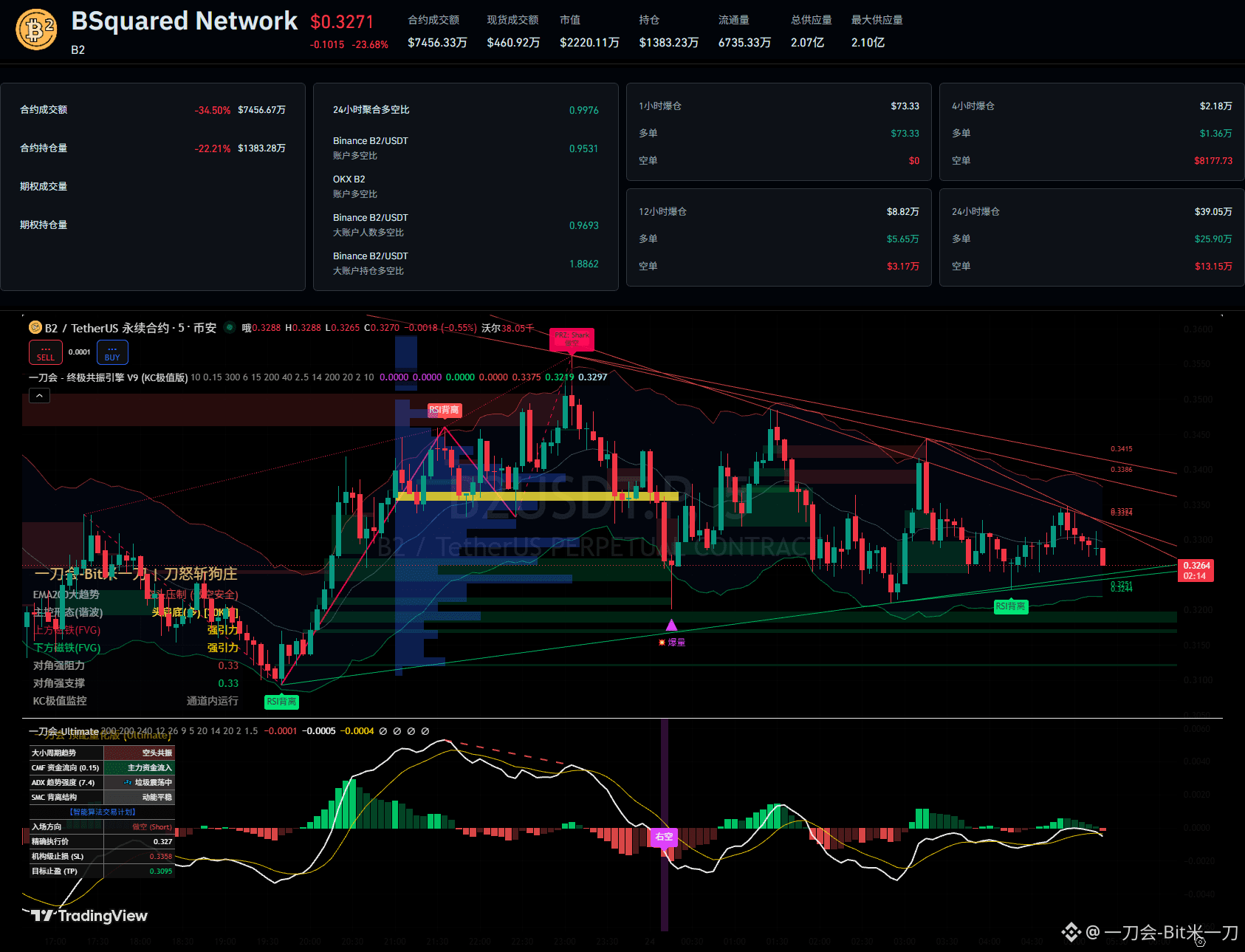Click the last ⊘ icon in Ultimate legend
The height and width of the screenshot is (952, 1245).
pos(425,731)
